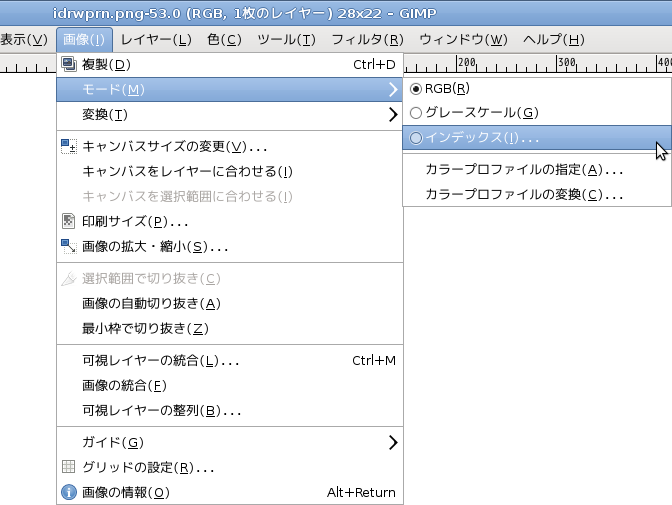
Task: Open the ヘルプ(H) menu
Action: click(x=554, y=39)
